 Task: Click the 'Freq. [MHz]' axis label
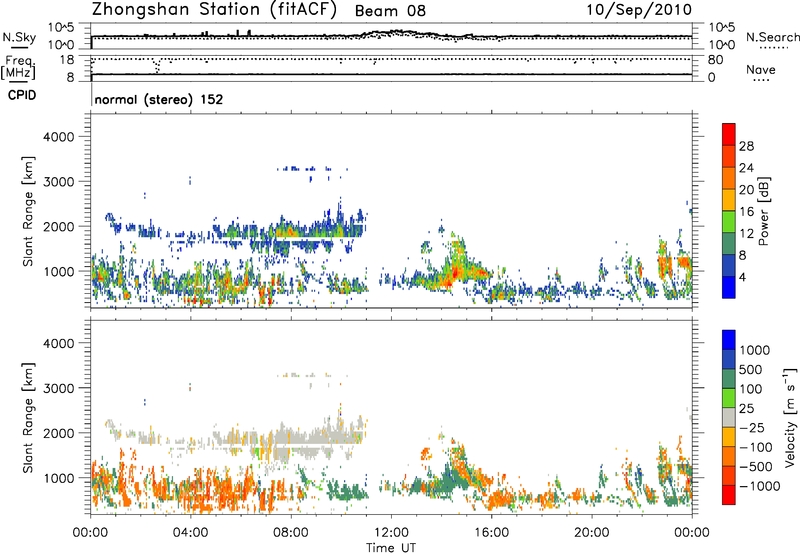[18, 67]
